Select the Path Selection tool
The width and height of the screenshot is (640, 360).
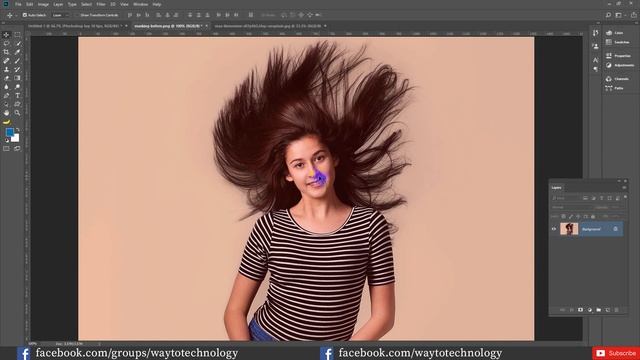click(x=6, y=104)
